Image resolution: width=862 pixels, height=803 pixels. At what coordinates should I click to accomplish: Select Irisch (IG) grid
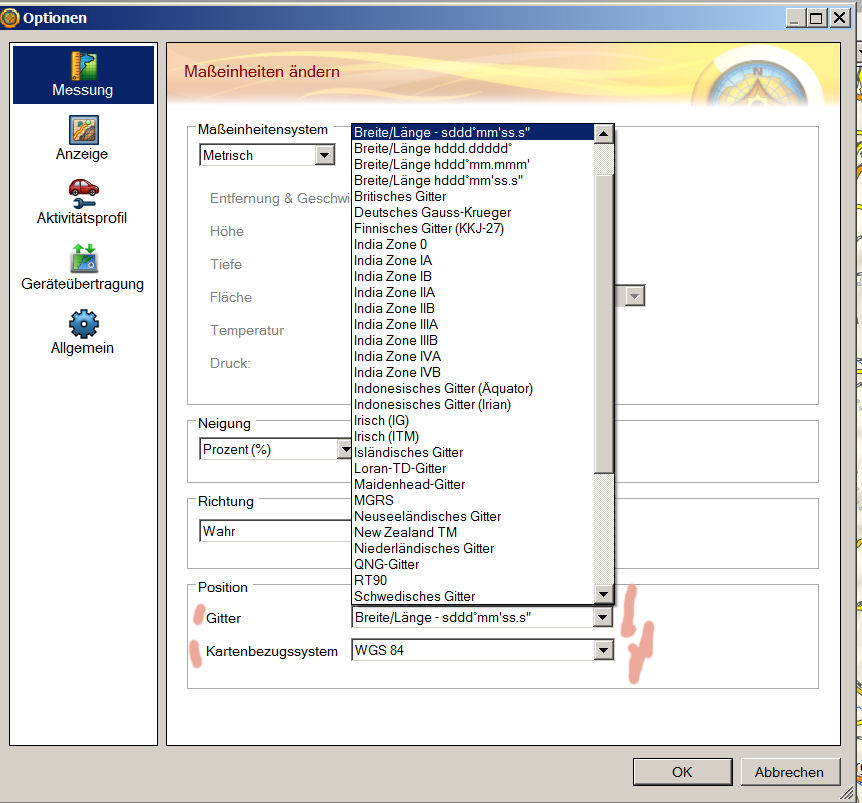tap(473, 420)
